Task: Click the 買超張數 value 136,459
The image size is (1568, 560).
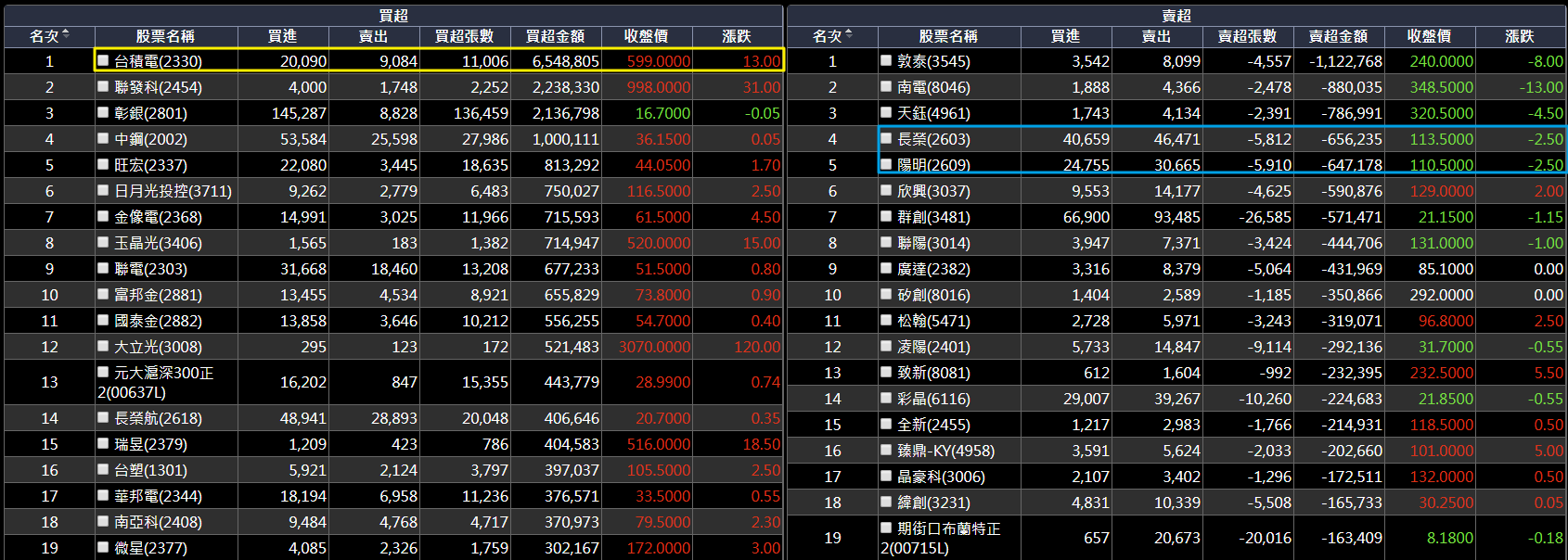Action: tap(481, 113)
